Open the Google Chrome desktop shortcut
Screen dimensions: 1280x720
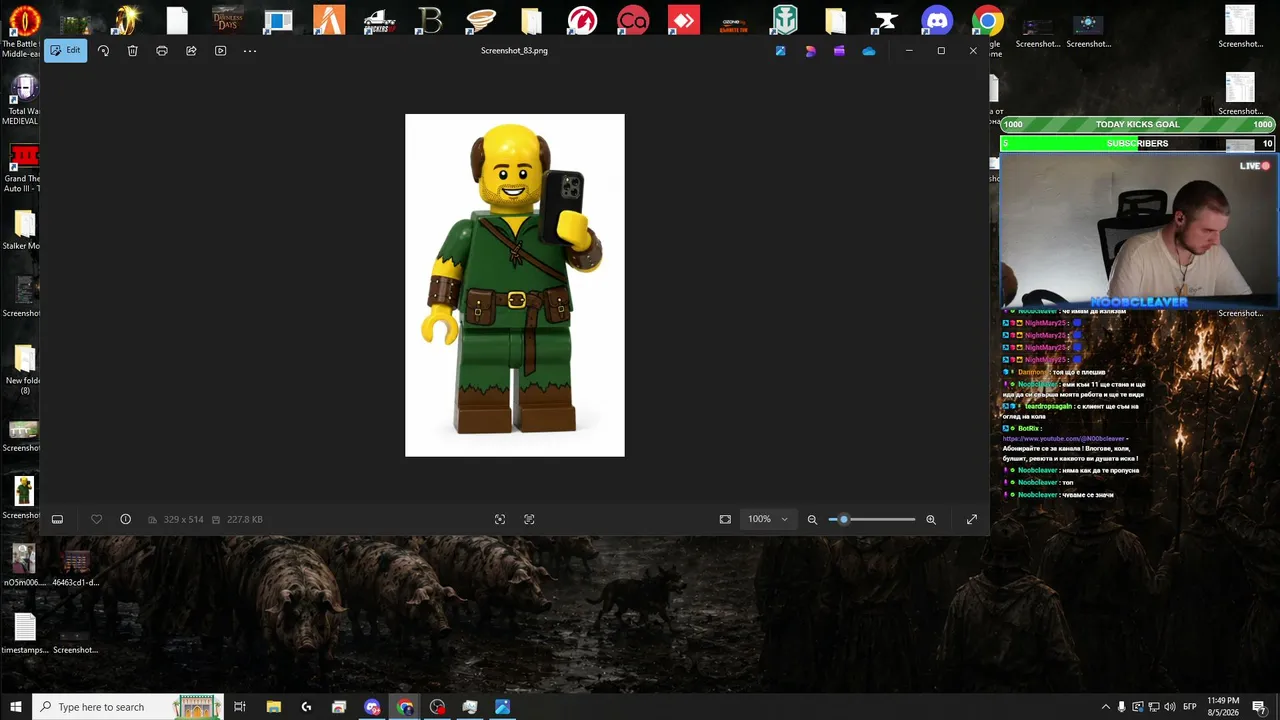(x=987, y=20)
